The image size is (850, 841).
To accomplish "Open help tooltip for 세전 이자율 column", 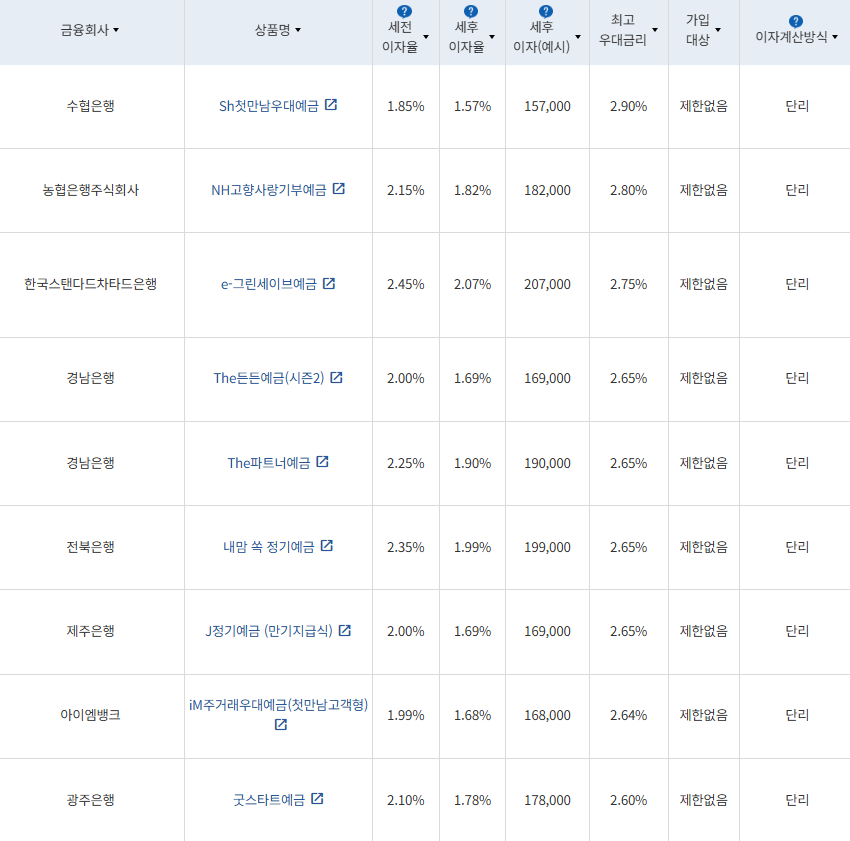I will pos(403,9).
